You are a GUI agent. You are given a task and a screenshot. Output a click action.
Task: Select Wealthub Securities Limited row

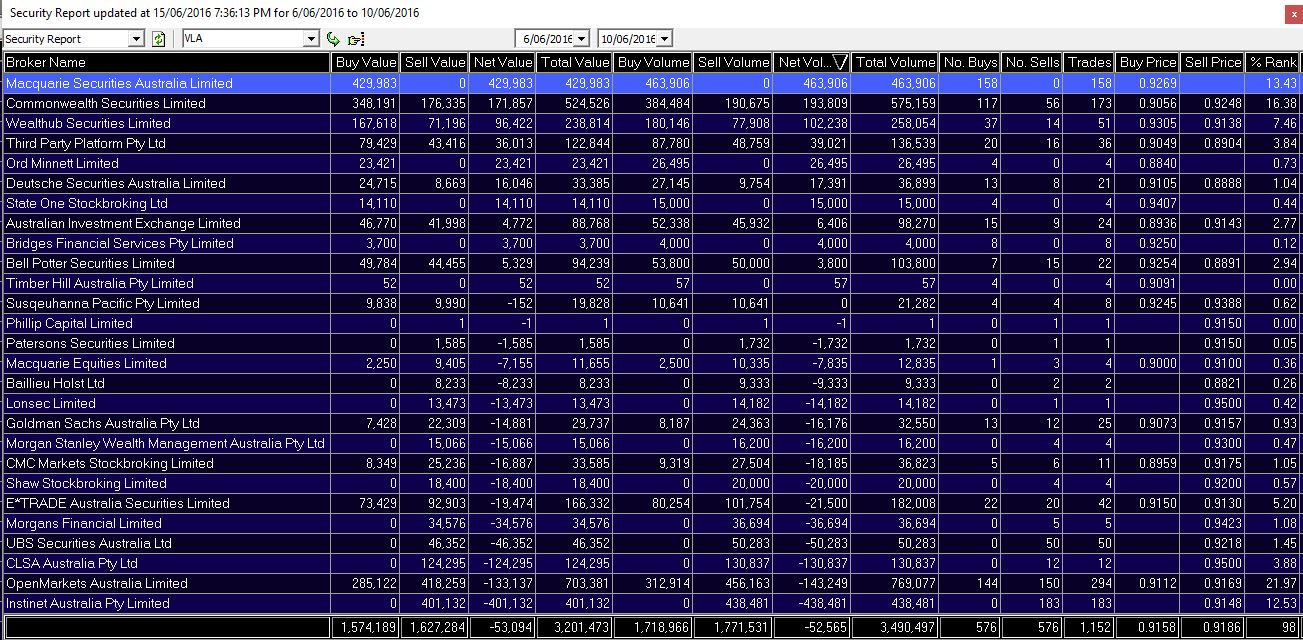click(651, 123)
